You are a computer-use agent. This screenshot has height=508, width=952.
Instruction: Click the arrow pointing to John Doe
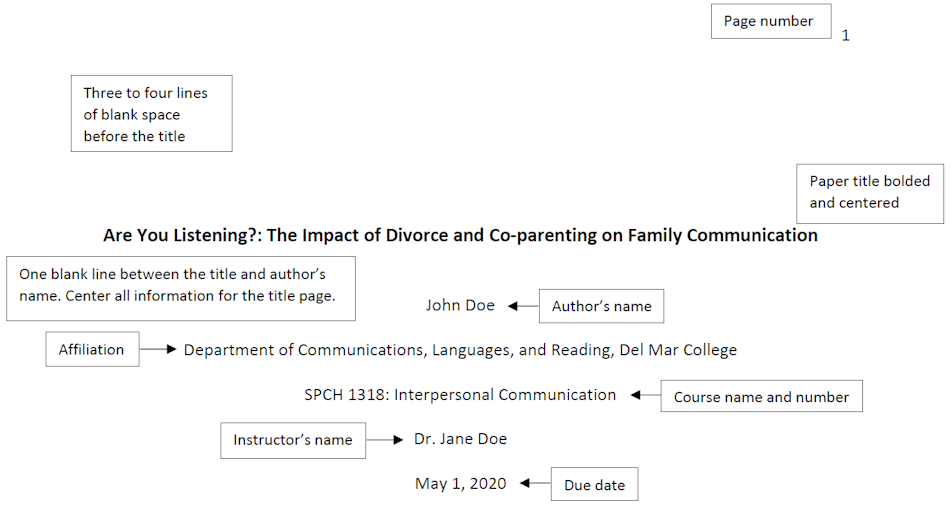523,306
